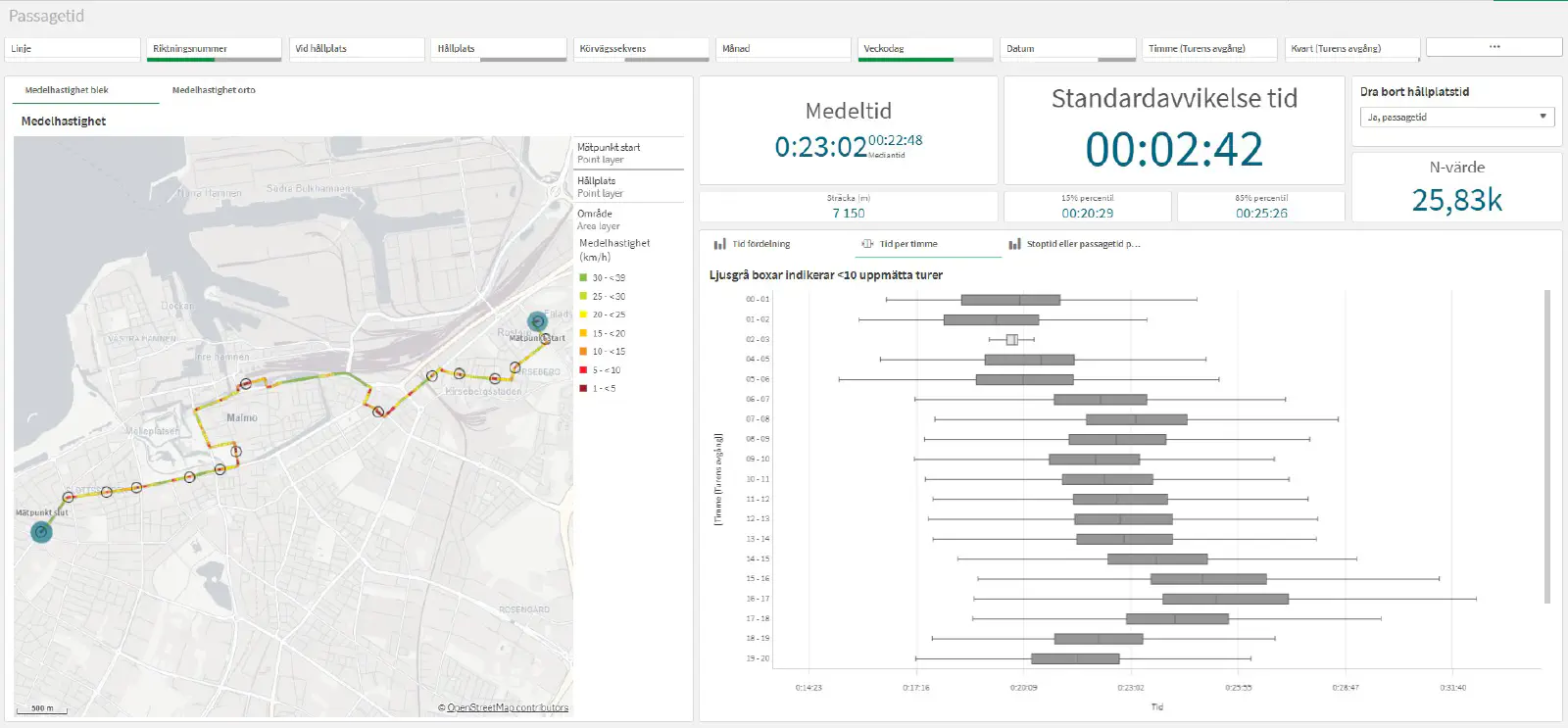This screenshot has height=728, width=1568.
Task: Click the chart vertical scrollbar
Action: (x=1547, y=446)
